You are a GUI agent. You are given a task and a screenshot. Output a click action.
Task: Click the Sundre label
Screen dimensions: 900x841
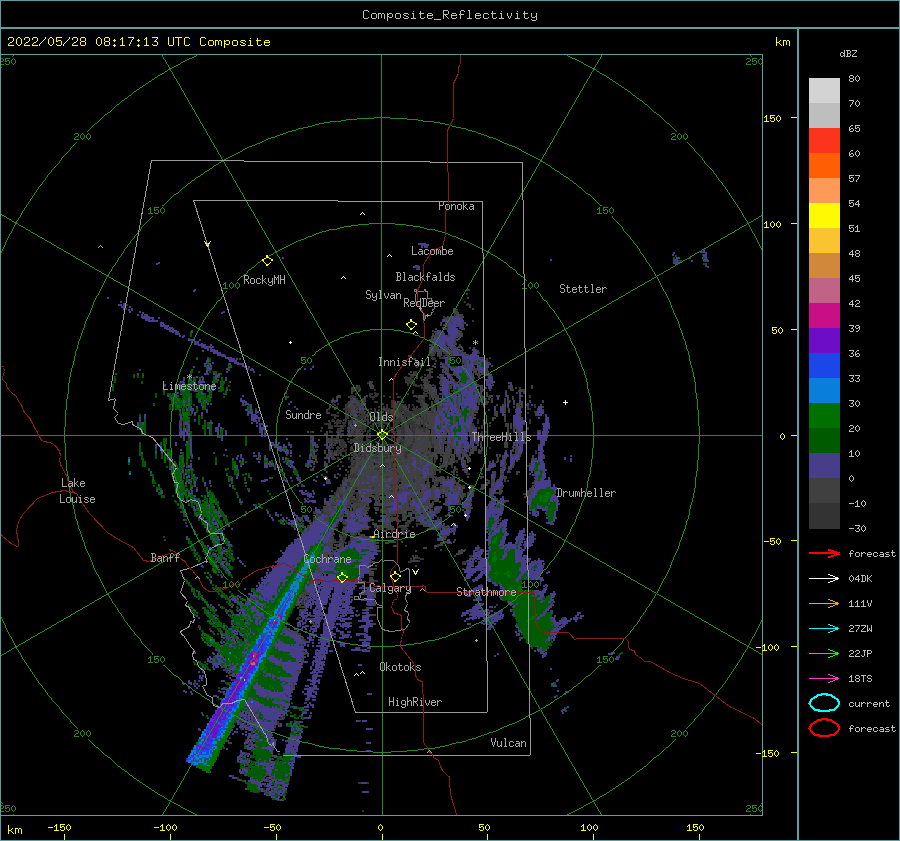click(x=303, y=414)
